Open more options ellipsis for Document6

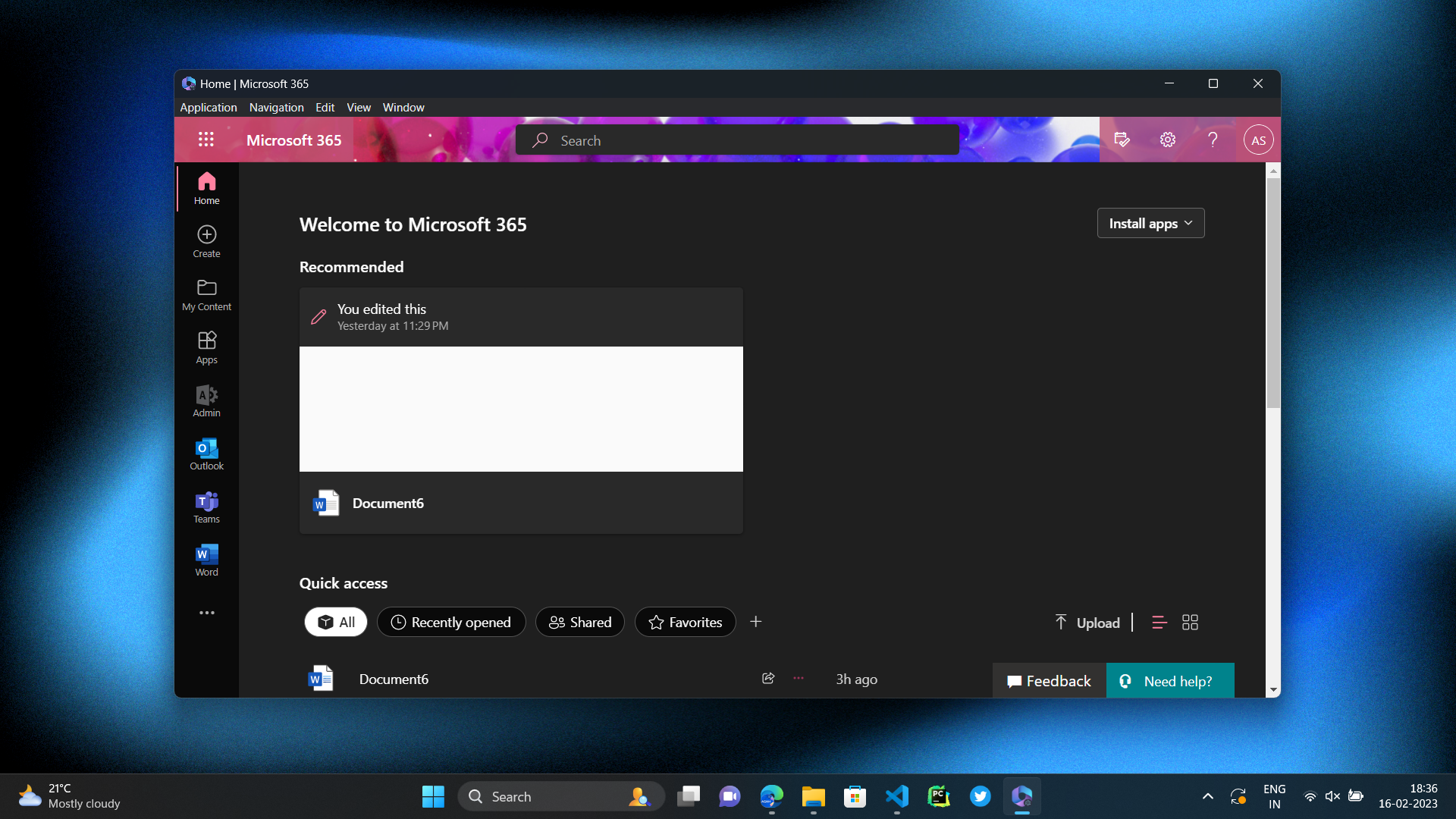click(x=799, y=679)
